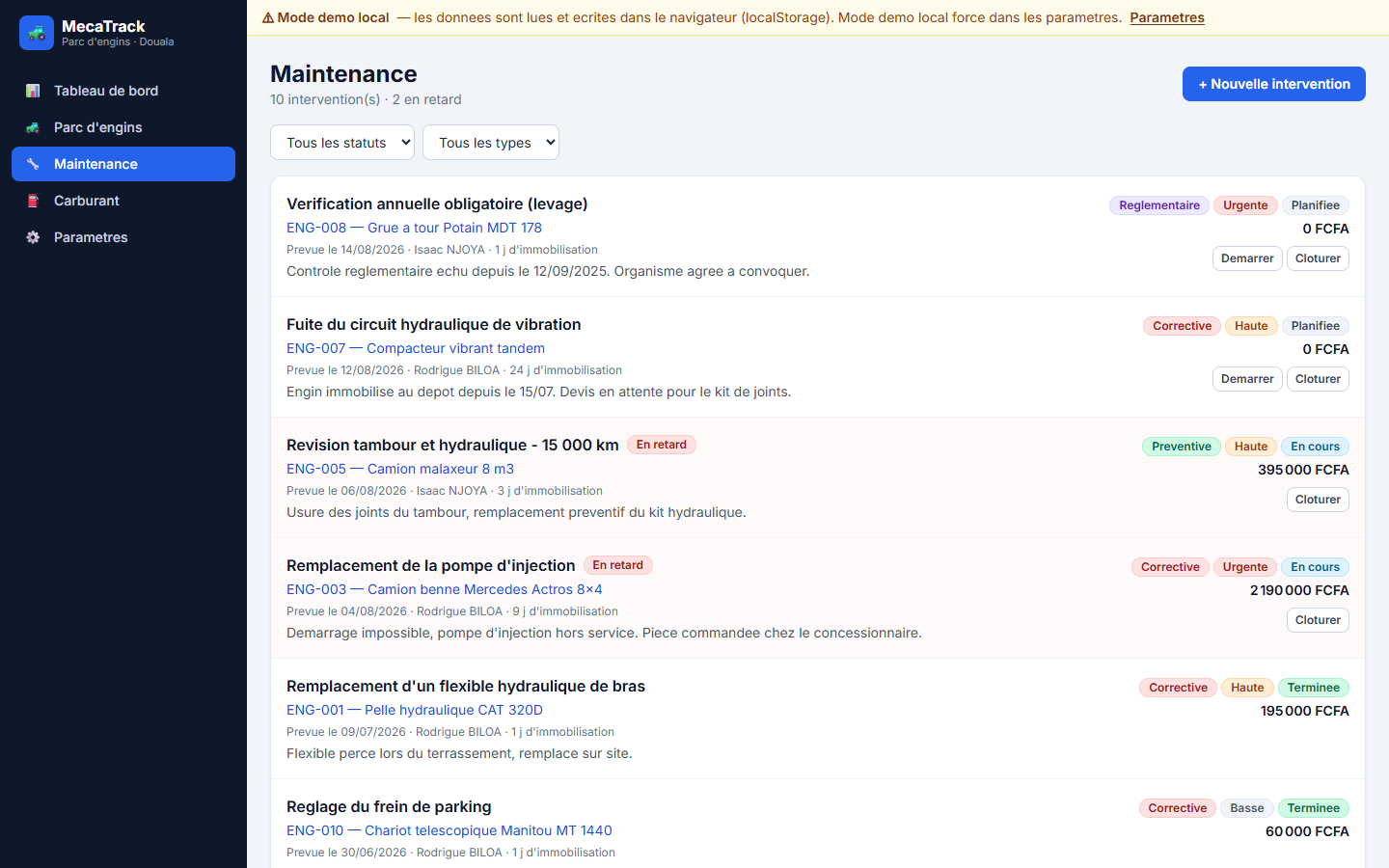Click the Reglementaire tag on first intervention
The image size is (1389, 868).
coord(1159,205)
